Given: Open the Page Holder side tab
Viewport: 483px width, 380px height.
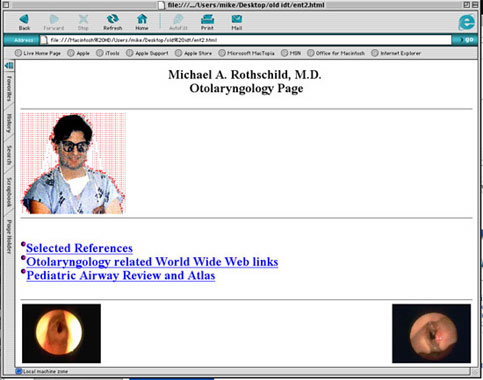Looking at the screenshot, I should pos(9,237).
